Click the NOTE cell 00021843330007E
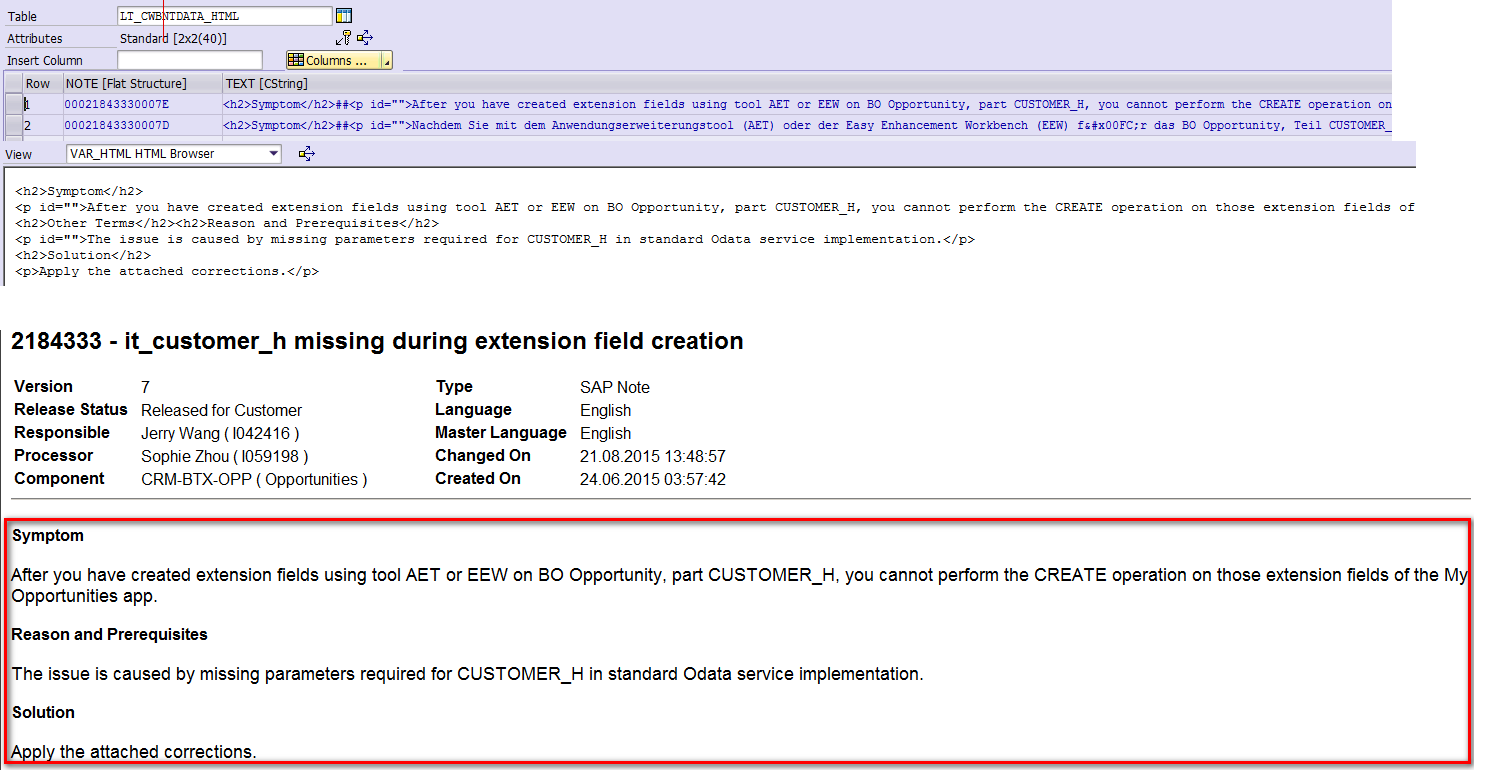Viewport: 1491px width, 770px height. click(x=142, y=104)
